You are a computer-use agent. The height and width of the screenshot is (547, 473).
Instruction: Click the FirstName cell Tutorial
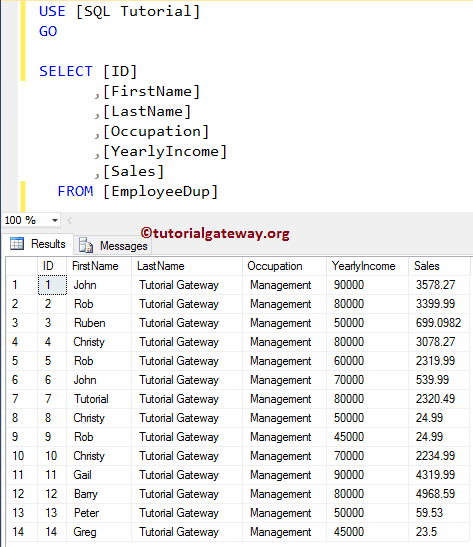(x=99, y=399)
